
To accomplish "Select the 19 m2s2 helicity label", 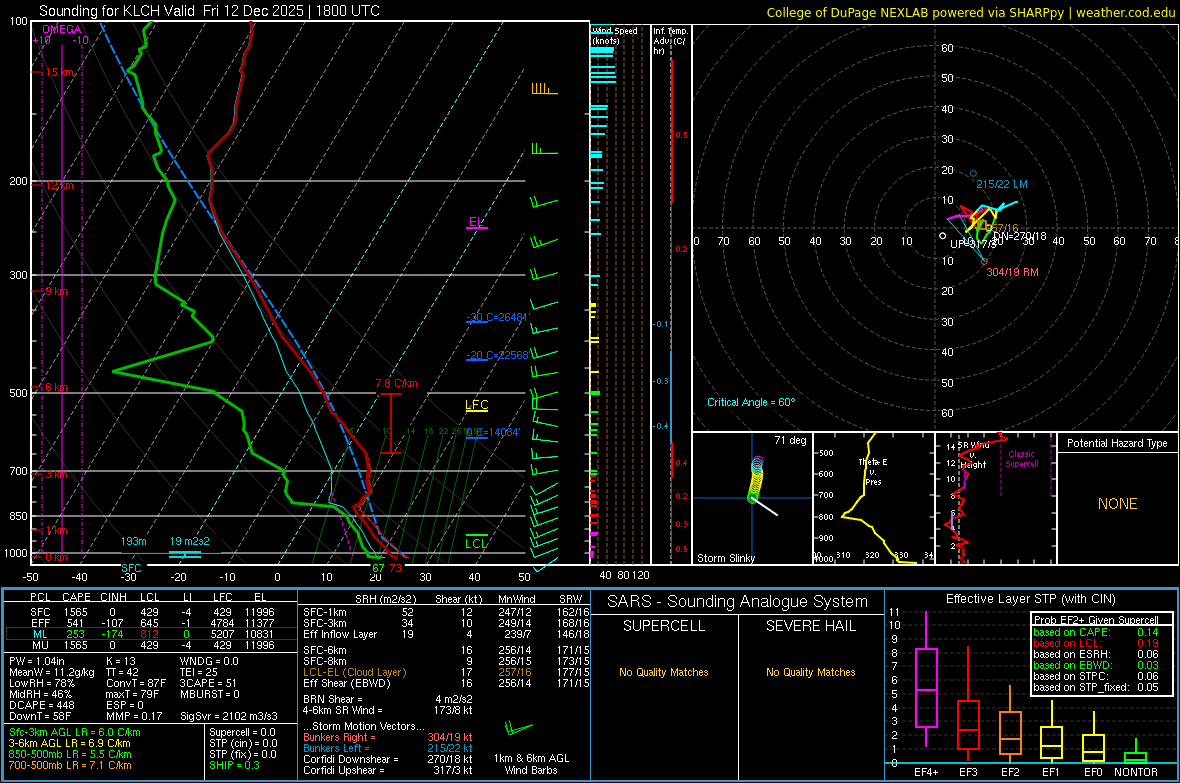I will click(190, 541).
